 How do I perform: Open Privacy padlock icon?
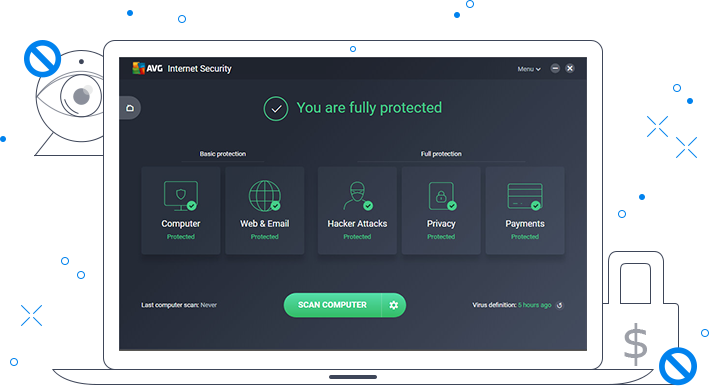point(441,196)
